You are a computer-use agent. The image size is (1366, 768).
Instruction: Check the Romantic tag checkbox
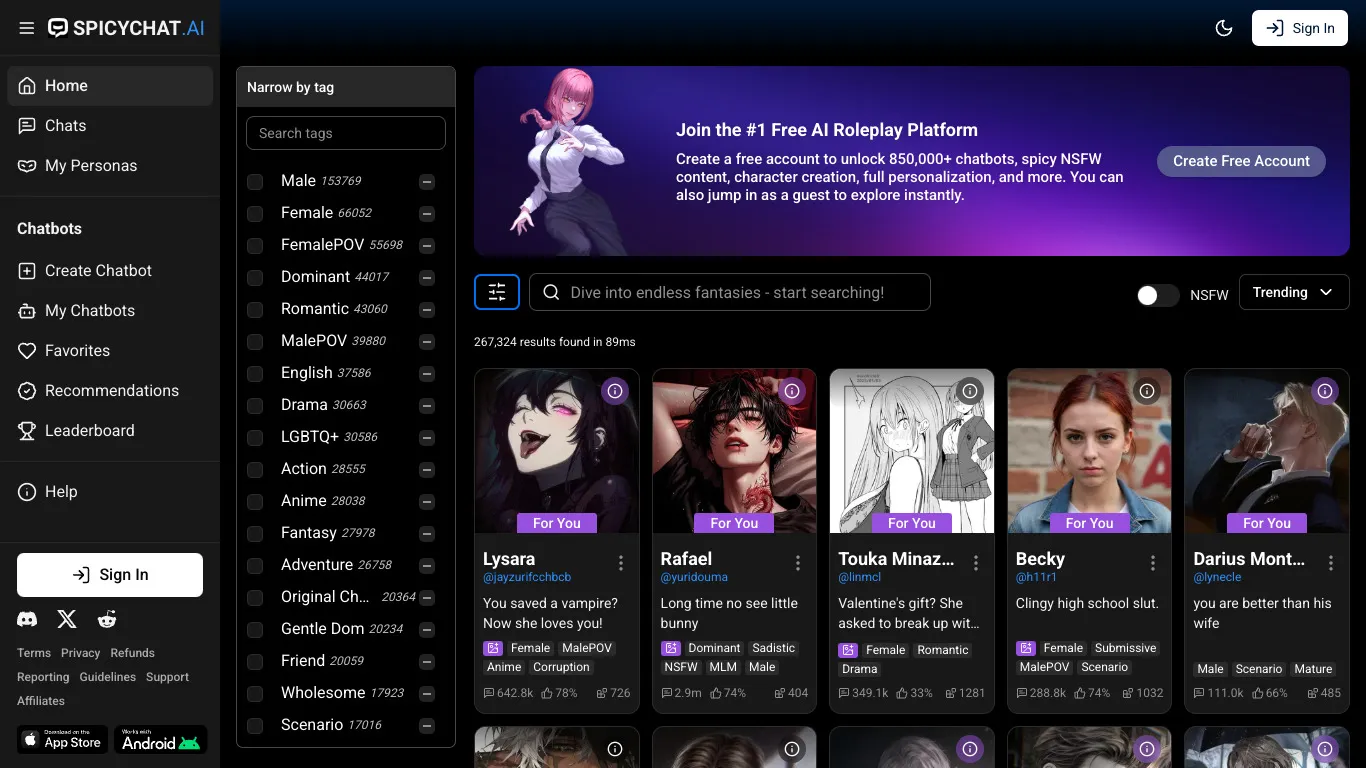255,310
